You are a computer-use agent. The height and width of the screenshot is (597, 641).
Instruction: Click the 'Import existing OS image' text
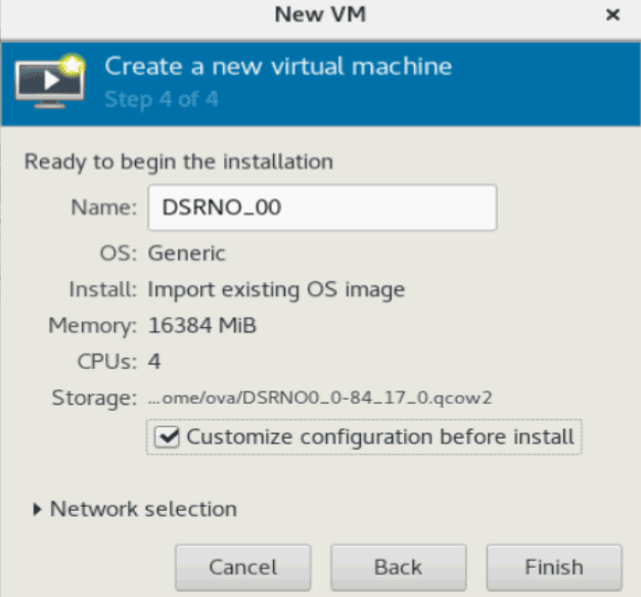(276, 290)
